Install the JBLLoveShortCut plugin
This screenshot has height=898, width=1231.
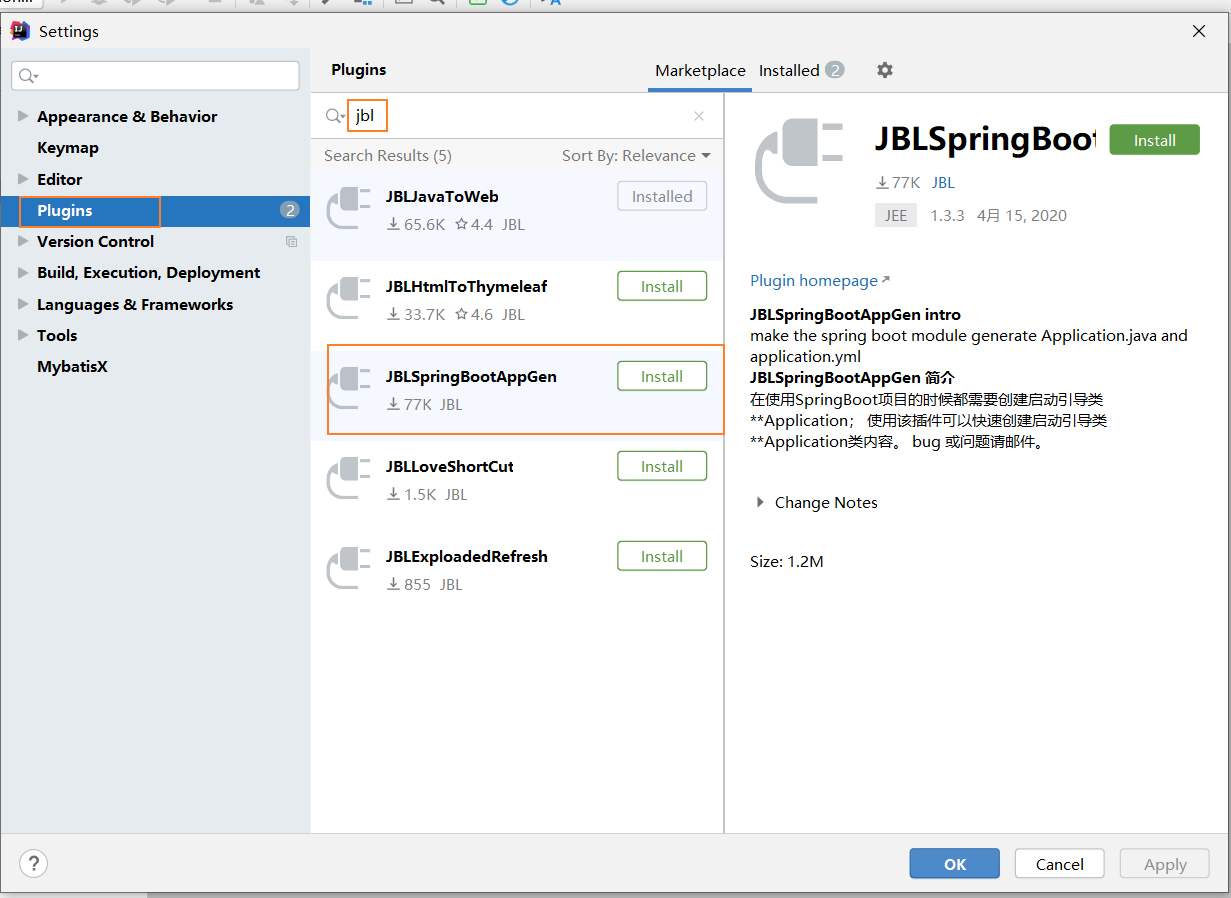[662, 466]
